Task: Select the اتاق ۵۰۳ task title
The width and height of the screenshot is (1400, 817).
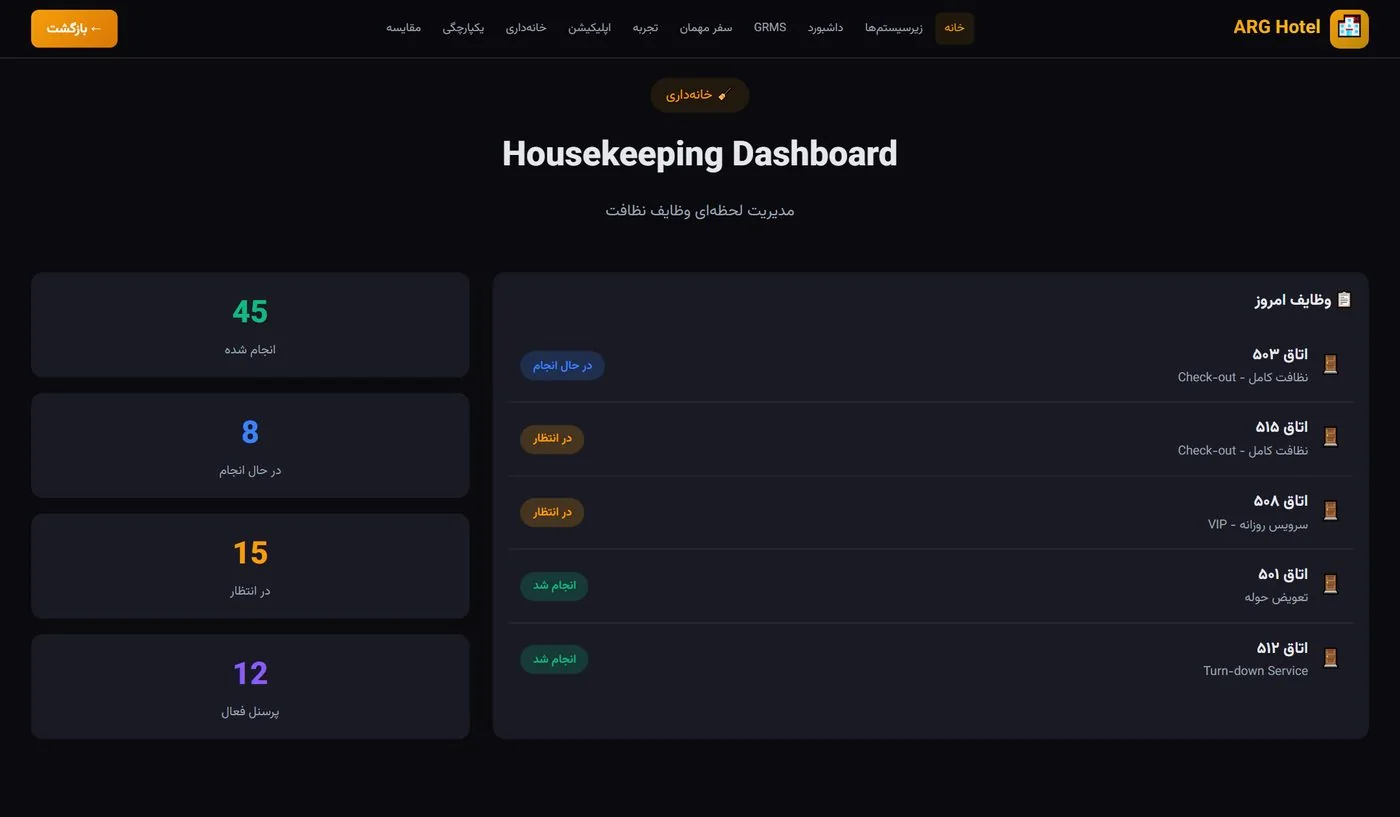Action: [x=1280, y=354]
